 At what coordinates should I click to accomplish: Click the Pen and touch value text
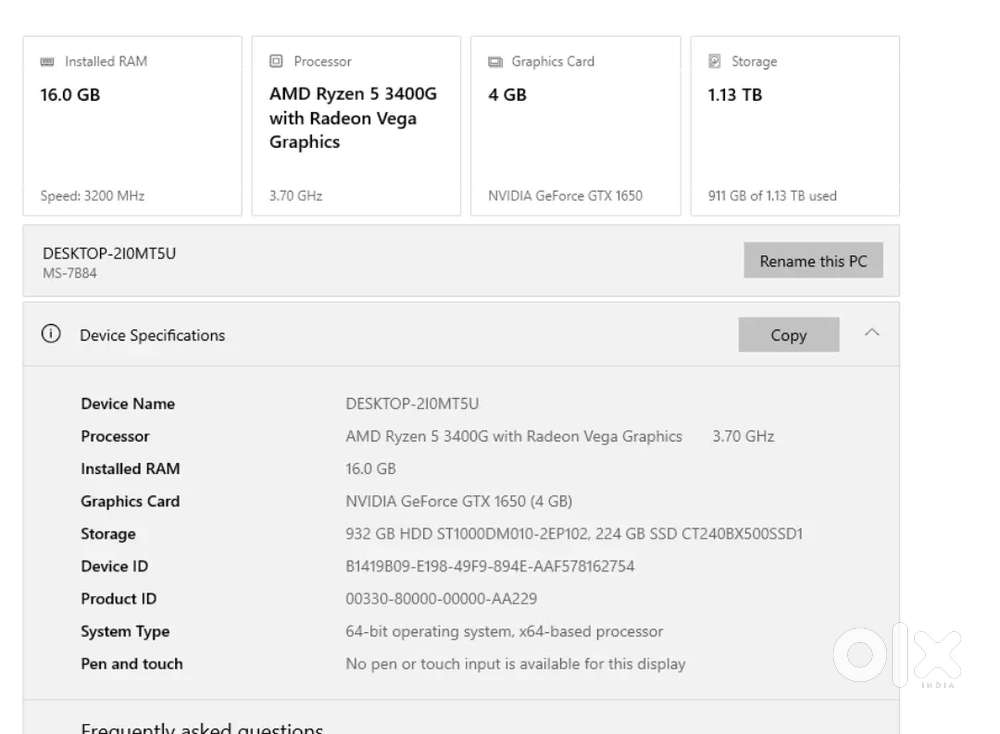[515, 664]
